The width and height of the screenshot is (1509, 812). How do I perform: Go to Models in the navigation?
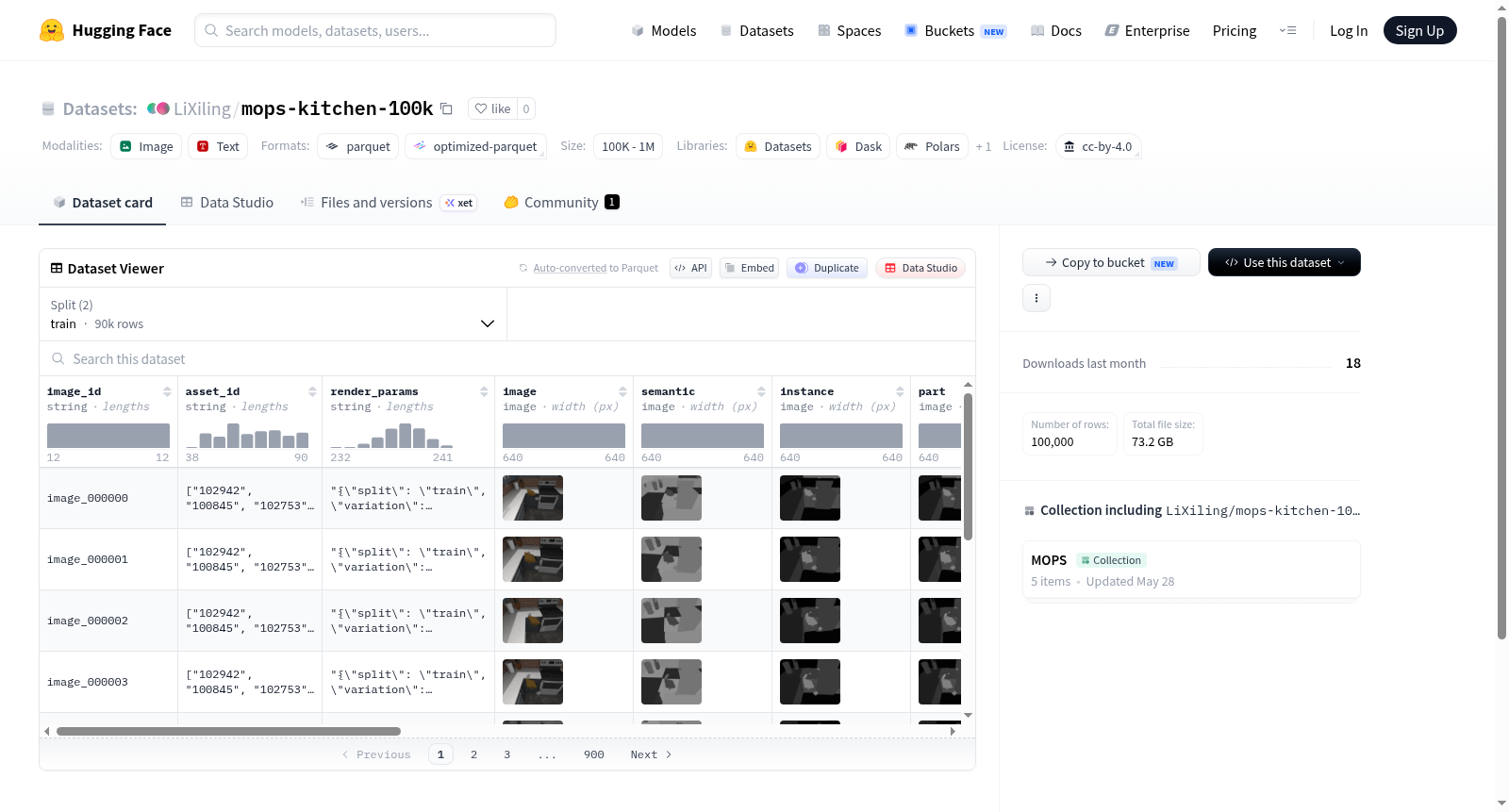(x=664, y=31)
